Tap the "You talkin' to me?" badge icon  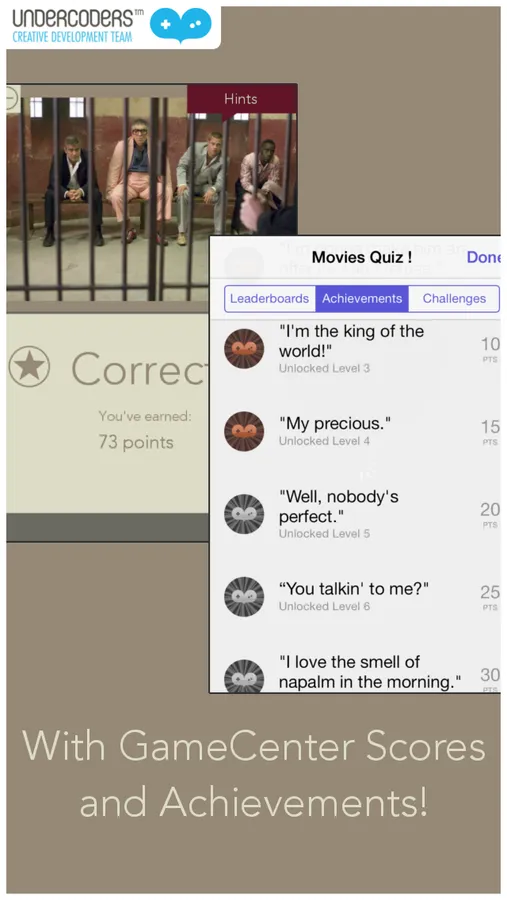click(x=244, y=596)
